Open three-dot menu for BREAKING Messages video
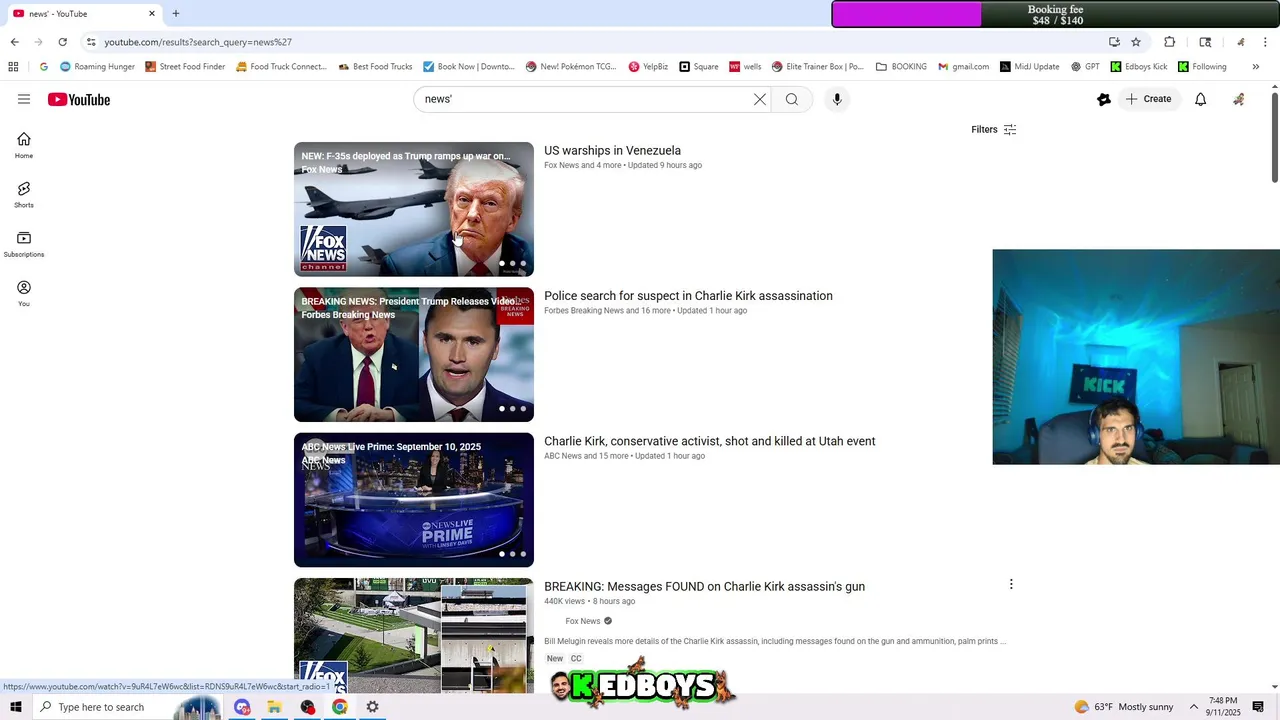The image size is (1280, 720). click(x=1011, y=584)
